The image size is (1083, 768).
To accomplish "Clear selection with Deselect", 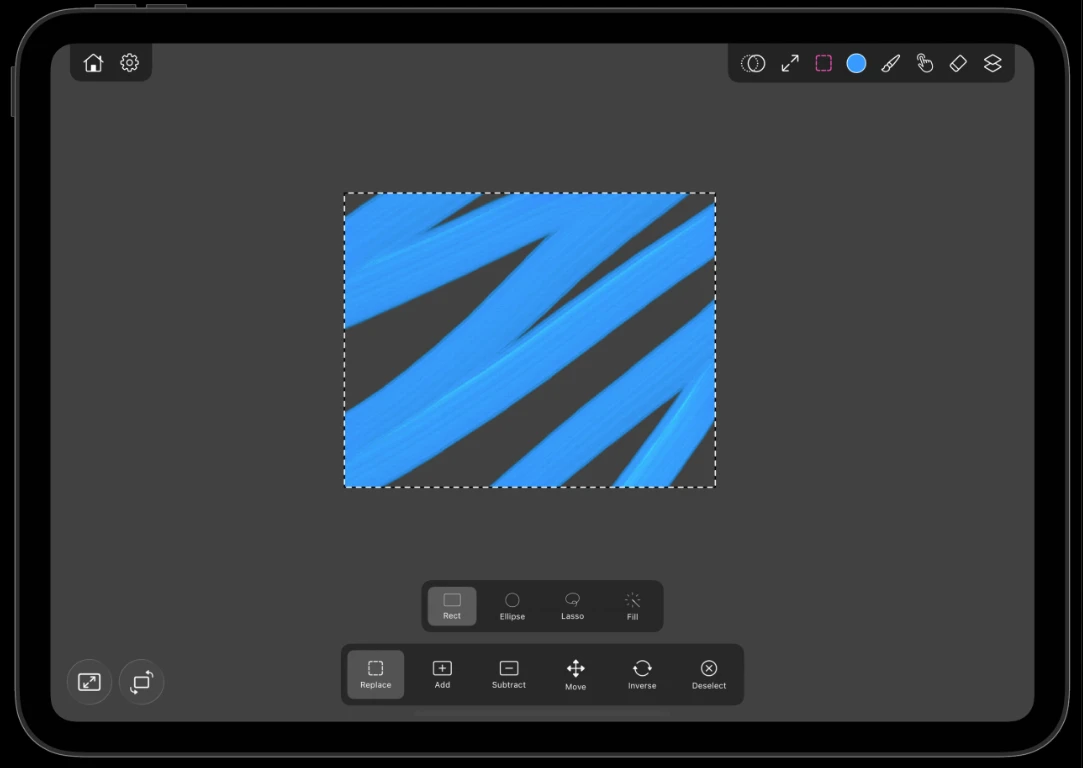I will [709, 674].
